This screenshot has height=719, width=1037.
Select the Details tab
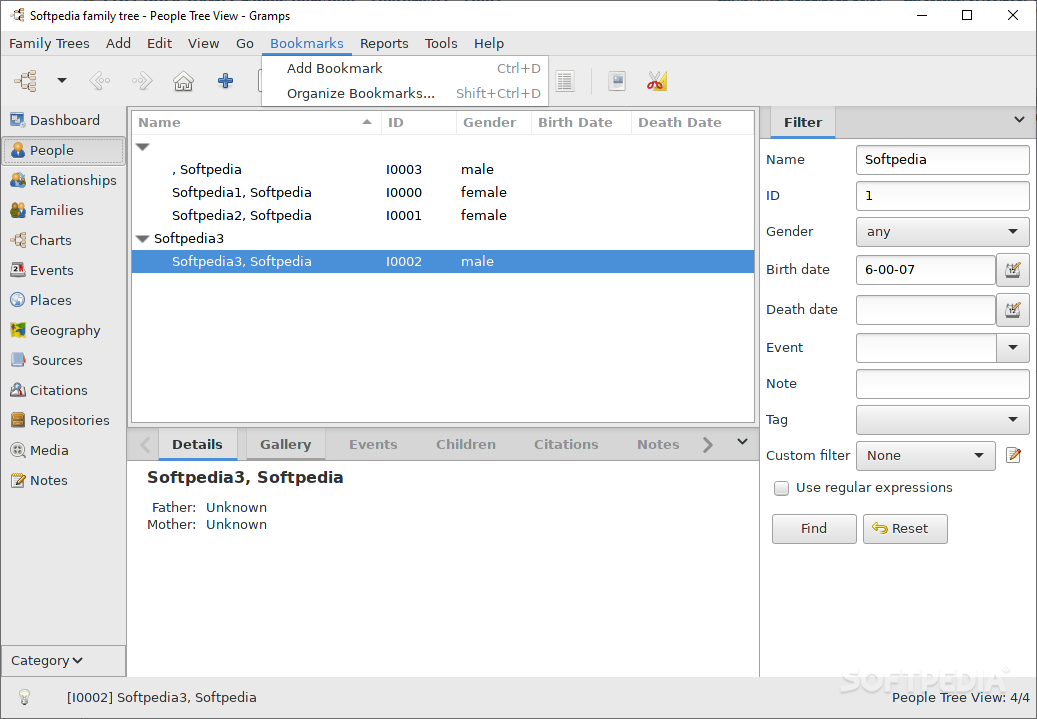coord(197,444)
